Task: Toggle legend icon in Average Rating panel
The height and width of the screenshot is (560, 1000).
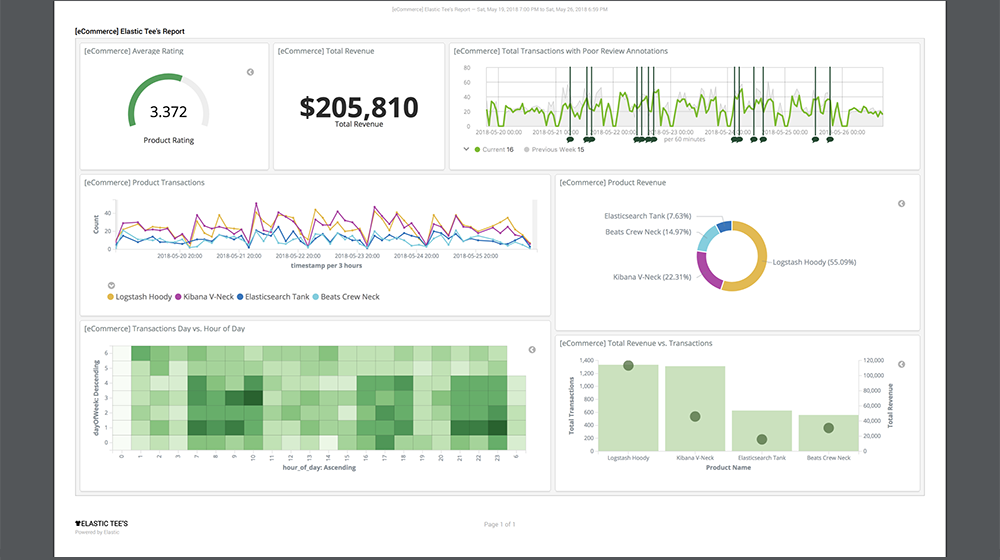Action: tap(250, 72)
